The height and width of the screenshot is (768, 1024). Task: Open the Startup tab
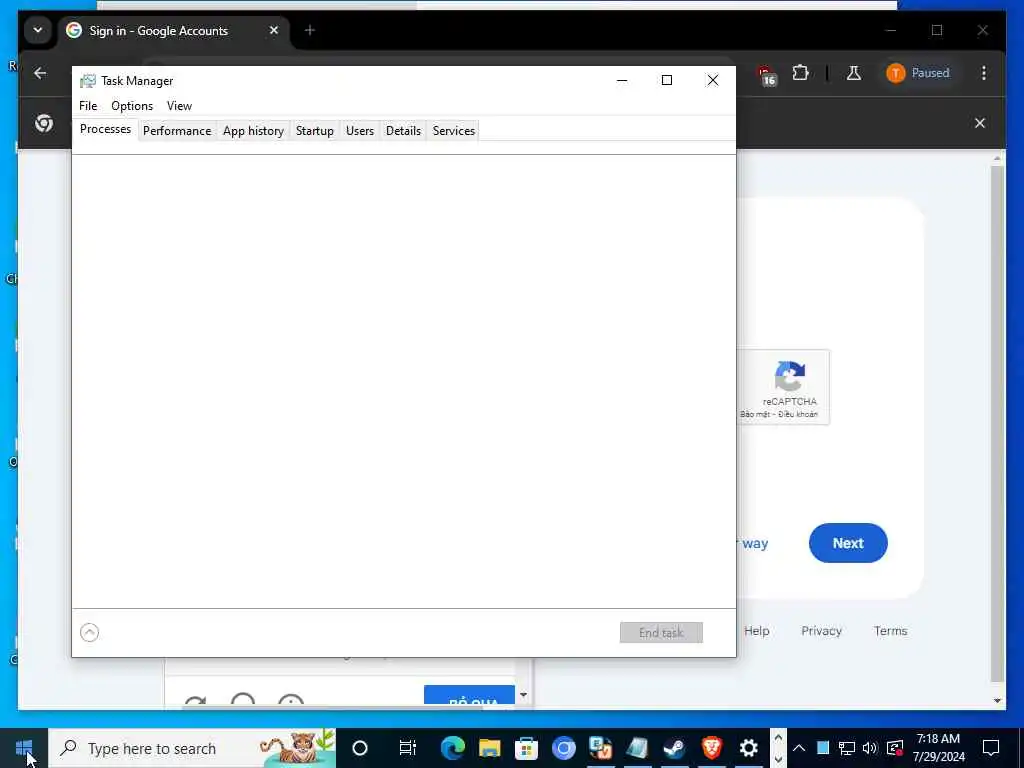315,131
